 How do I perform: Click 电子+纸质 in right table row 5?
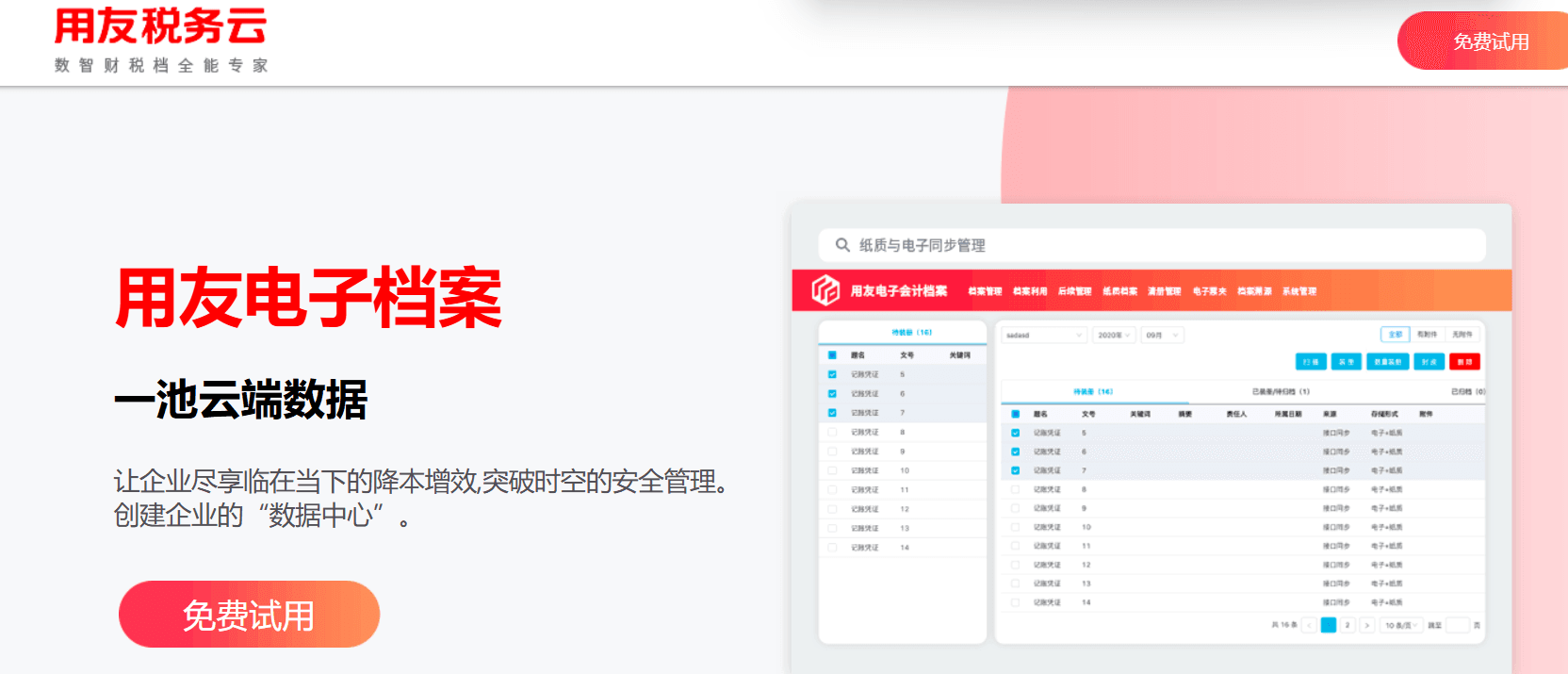point(1386,433)
